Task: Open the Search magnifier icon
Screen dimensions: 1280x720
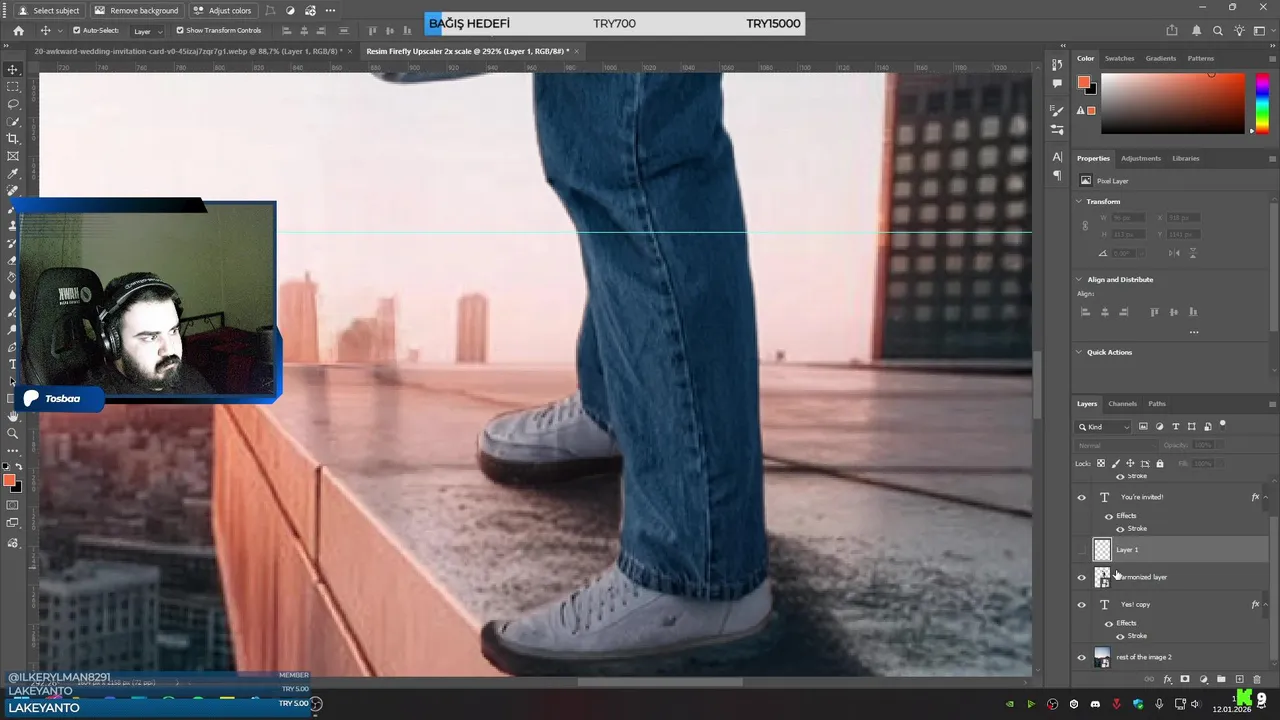Action: (1218, 31)
